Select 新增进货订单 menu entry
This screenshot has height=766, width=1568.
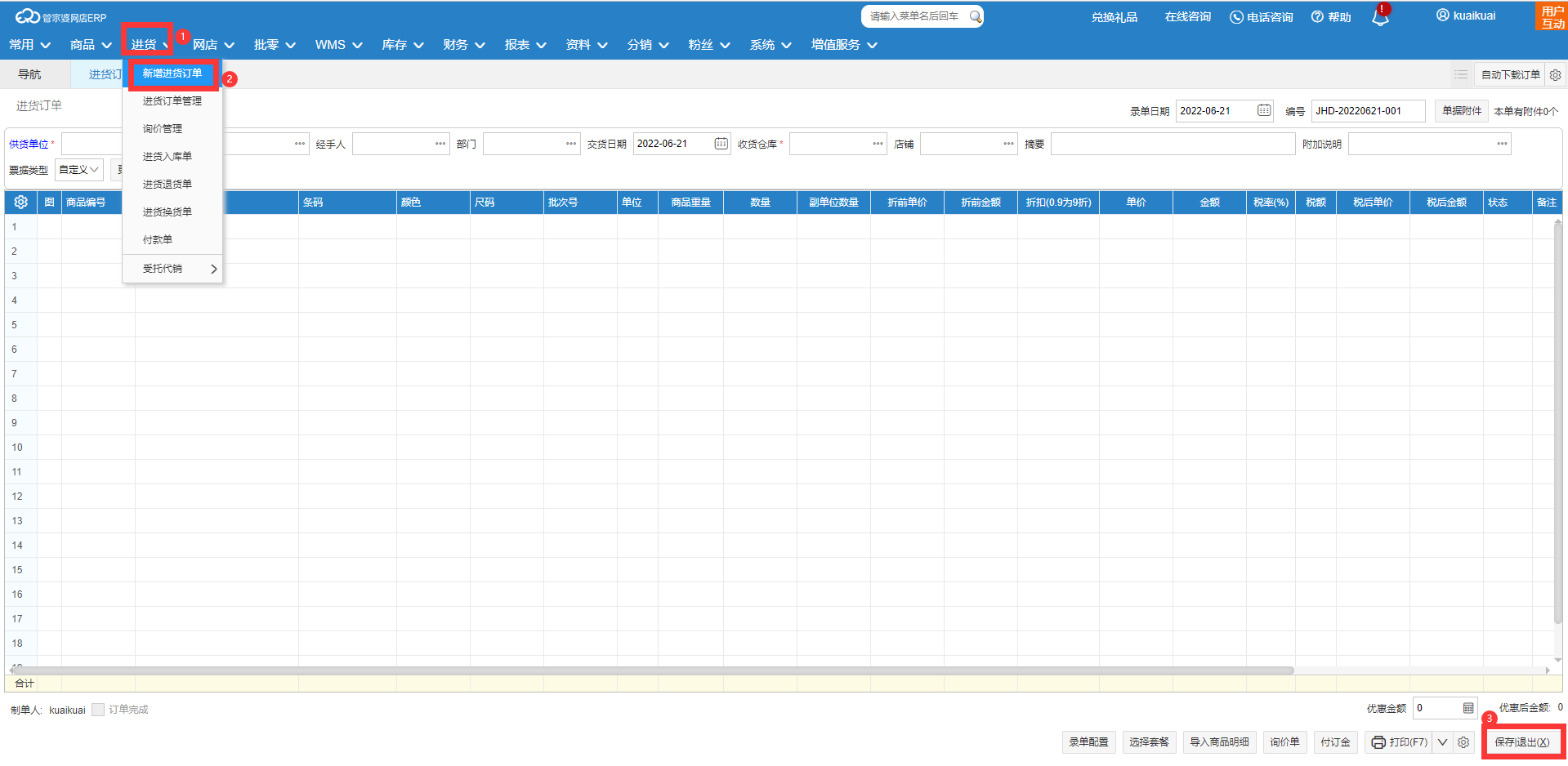click(x=172, y=73)
